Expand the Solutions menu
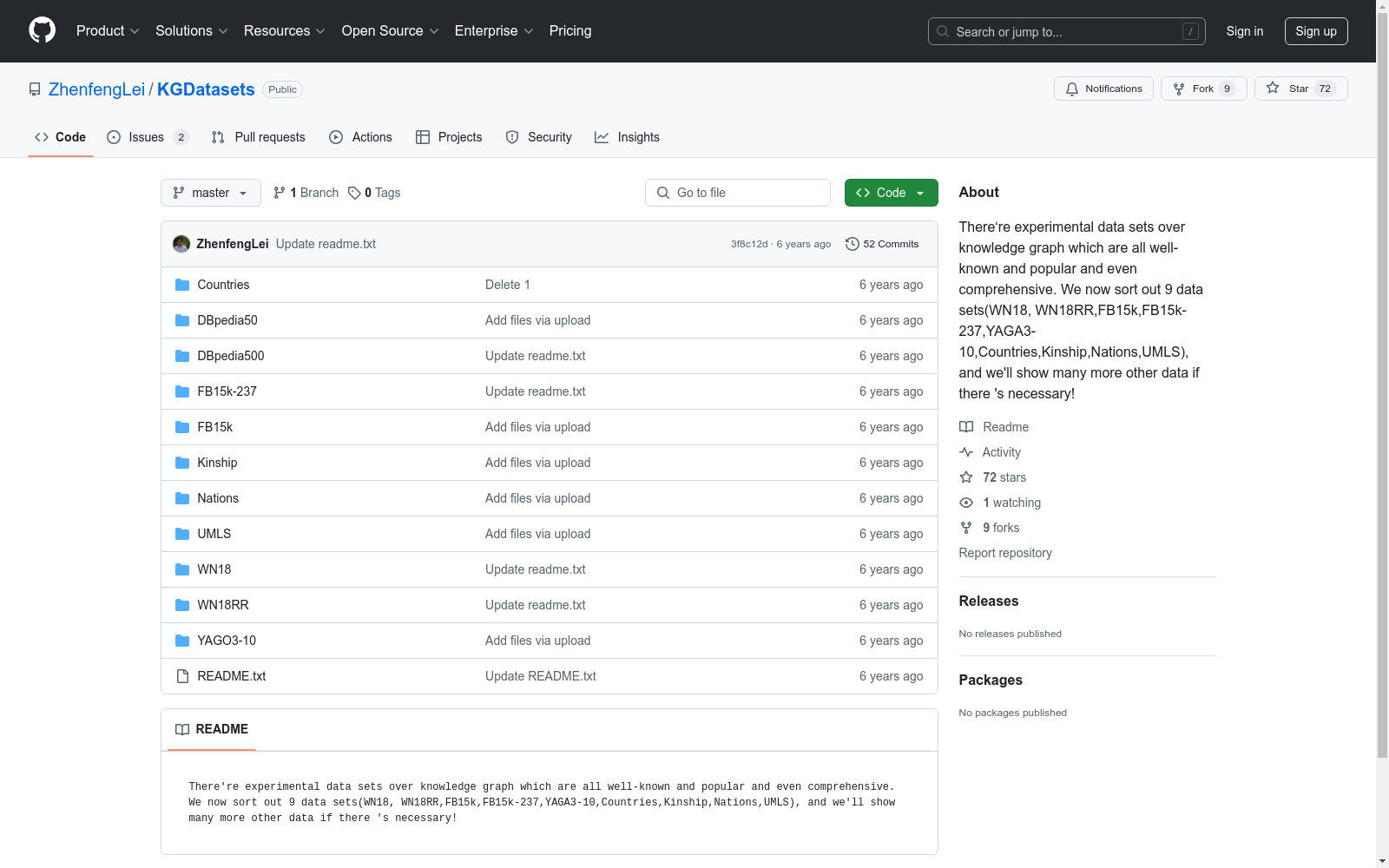Viewport: 1389px width, 868px height. pyautogui.click(x=192, y=31)
